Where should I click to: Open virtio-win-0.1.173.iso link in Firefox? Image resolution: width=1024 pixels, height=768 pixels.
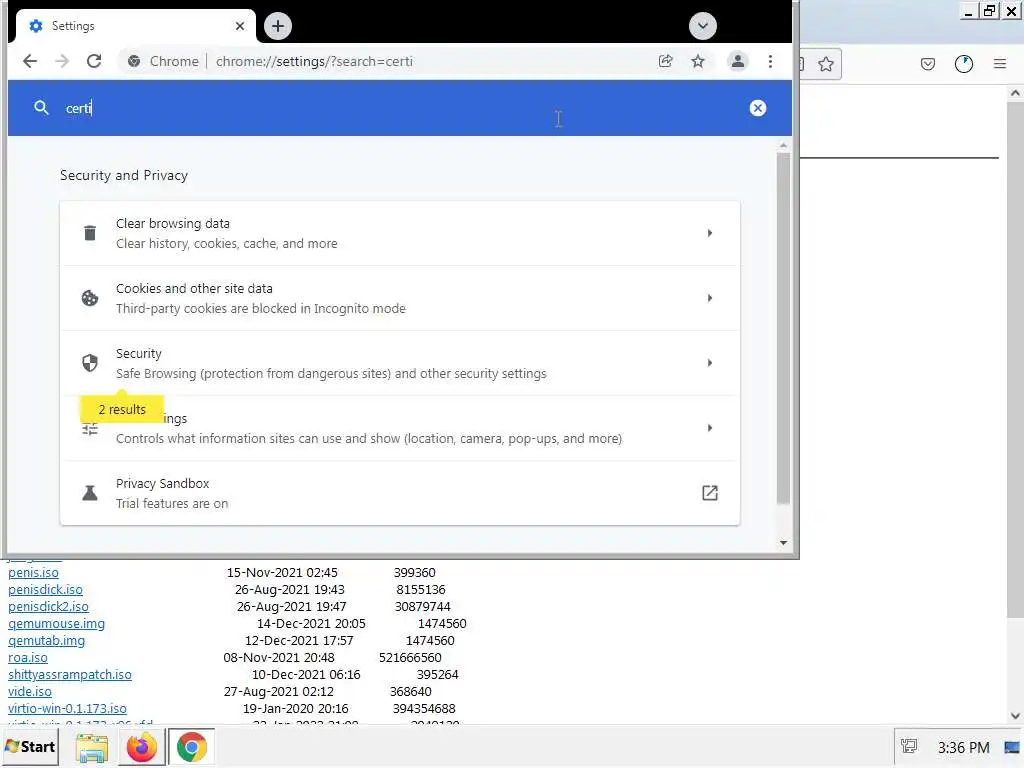(x=67, y=709)
